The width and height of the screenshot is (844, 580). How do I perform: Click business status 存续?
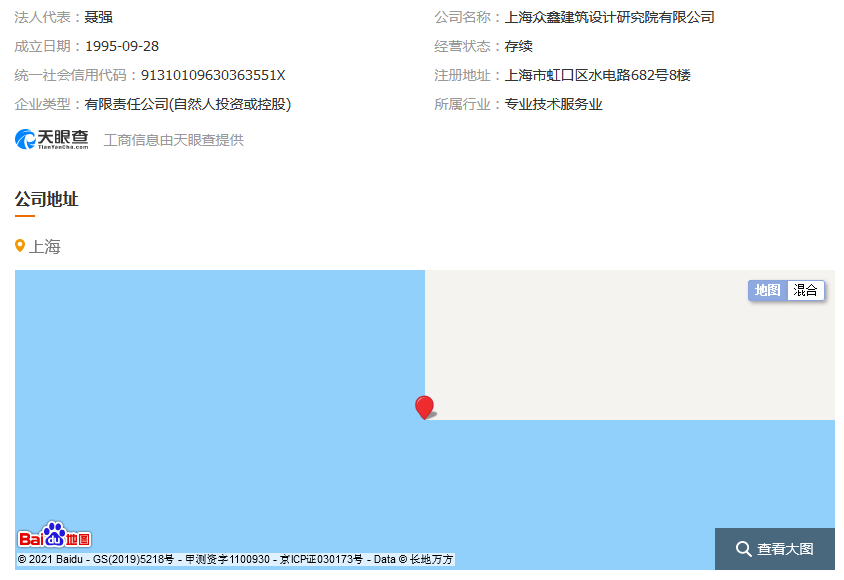(x=518, y=46)
